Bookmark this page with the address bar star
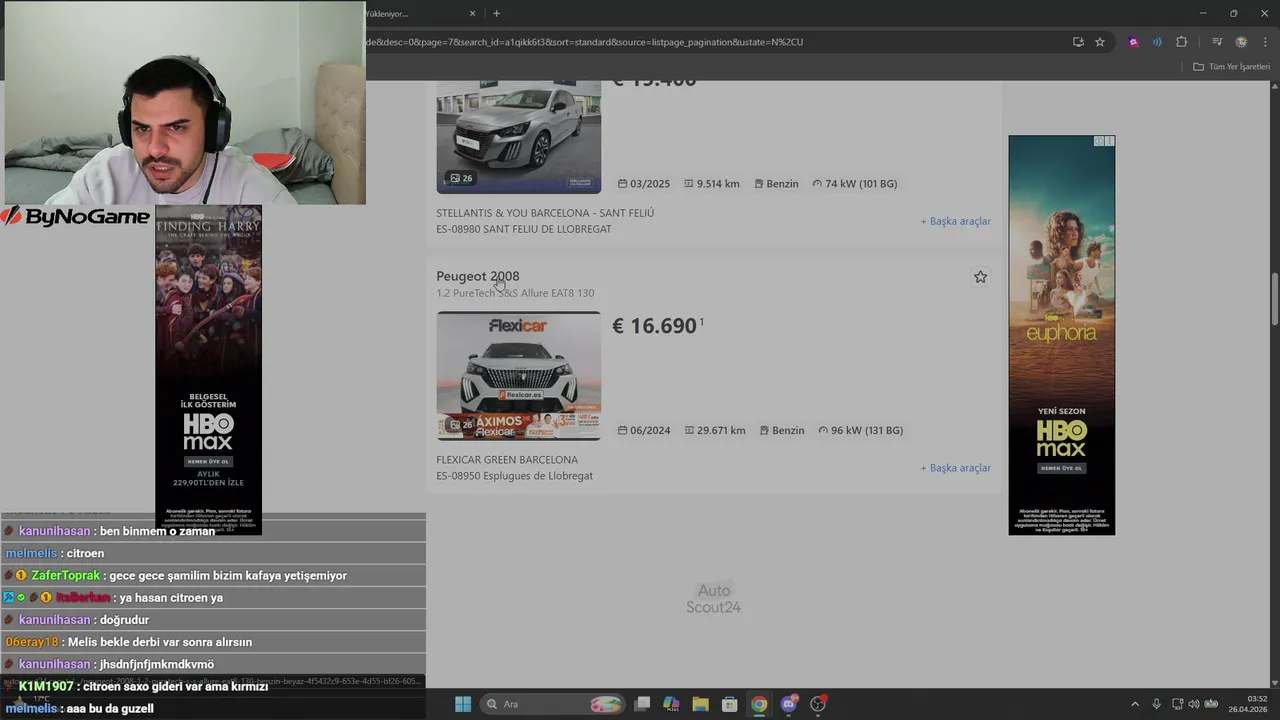Viewport: 1280px width, 720px height. (x=1100, y=42)
